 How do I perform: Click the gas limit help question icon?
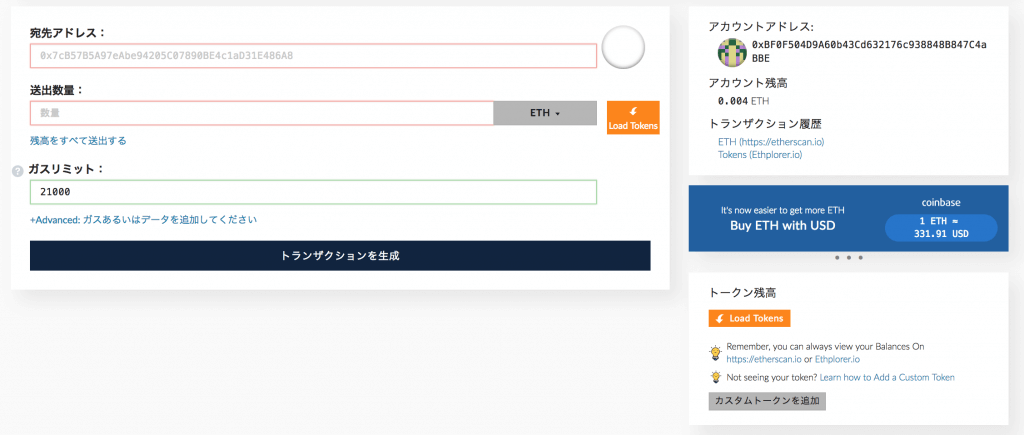(18, 171)
